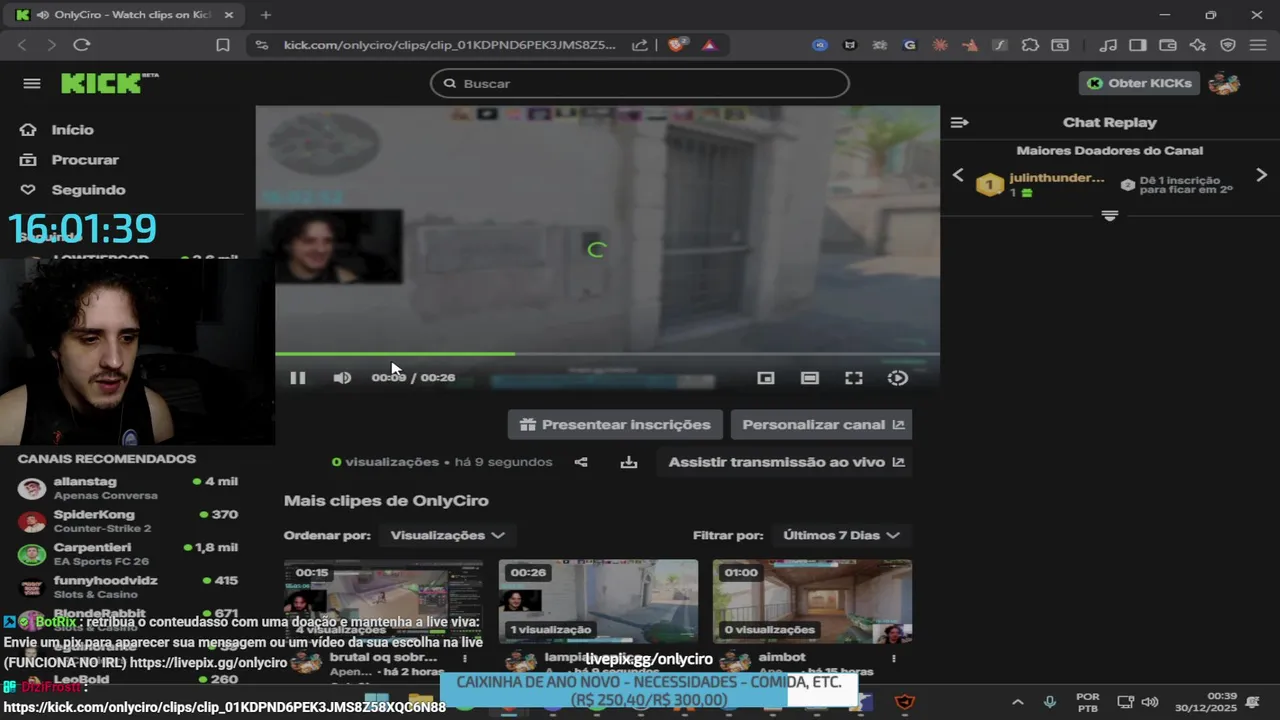
Task: Mute the clip with the speaker icon
Action: pos(342,378)
